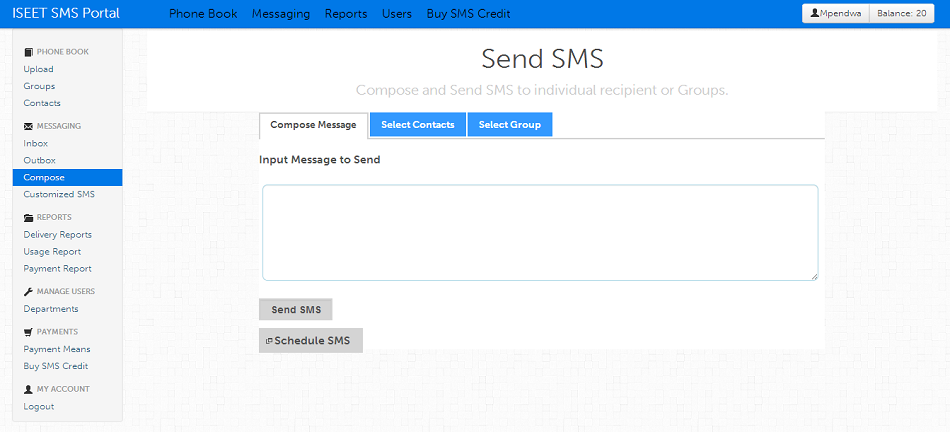
Task: Select Buy SMS Credit in navbar
Action: [x=468, y=14]
